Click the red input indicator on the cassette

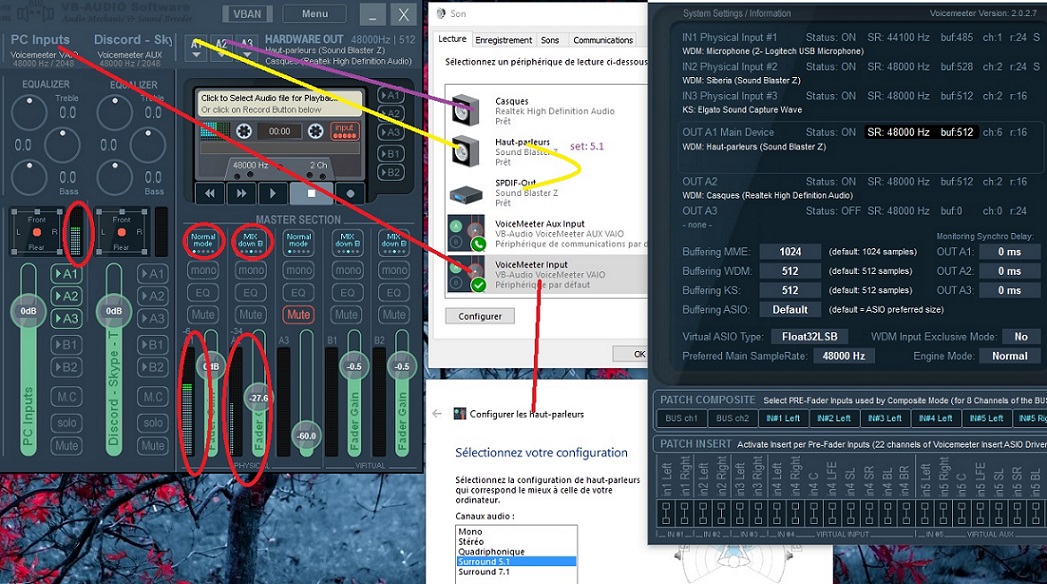click(345, 131)
